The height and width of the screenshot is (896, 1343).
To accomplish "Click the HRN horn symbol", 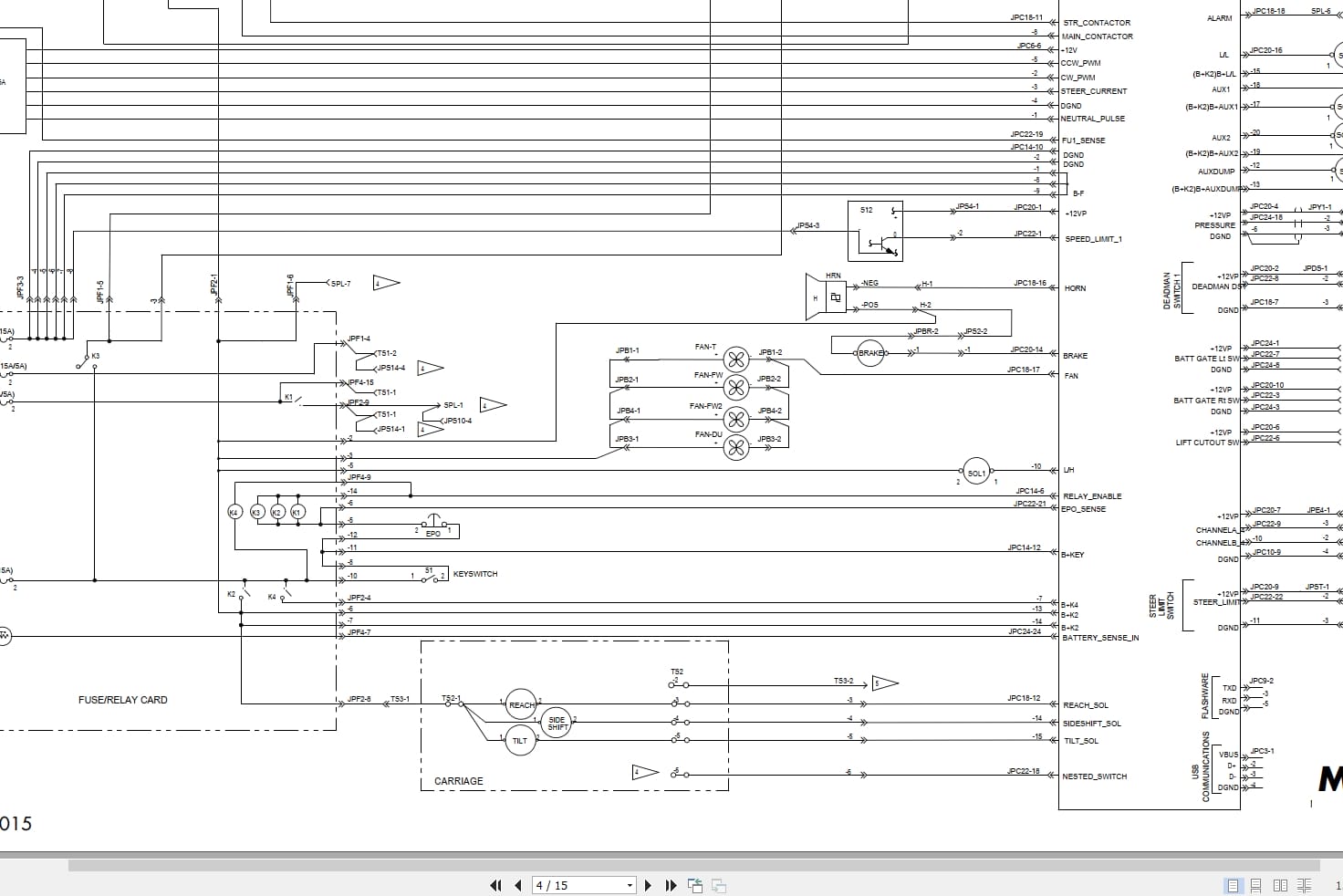I will click(828, 297).
